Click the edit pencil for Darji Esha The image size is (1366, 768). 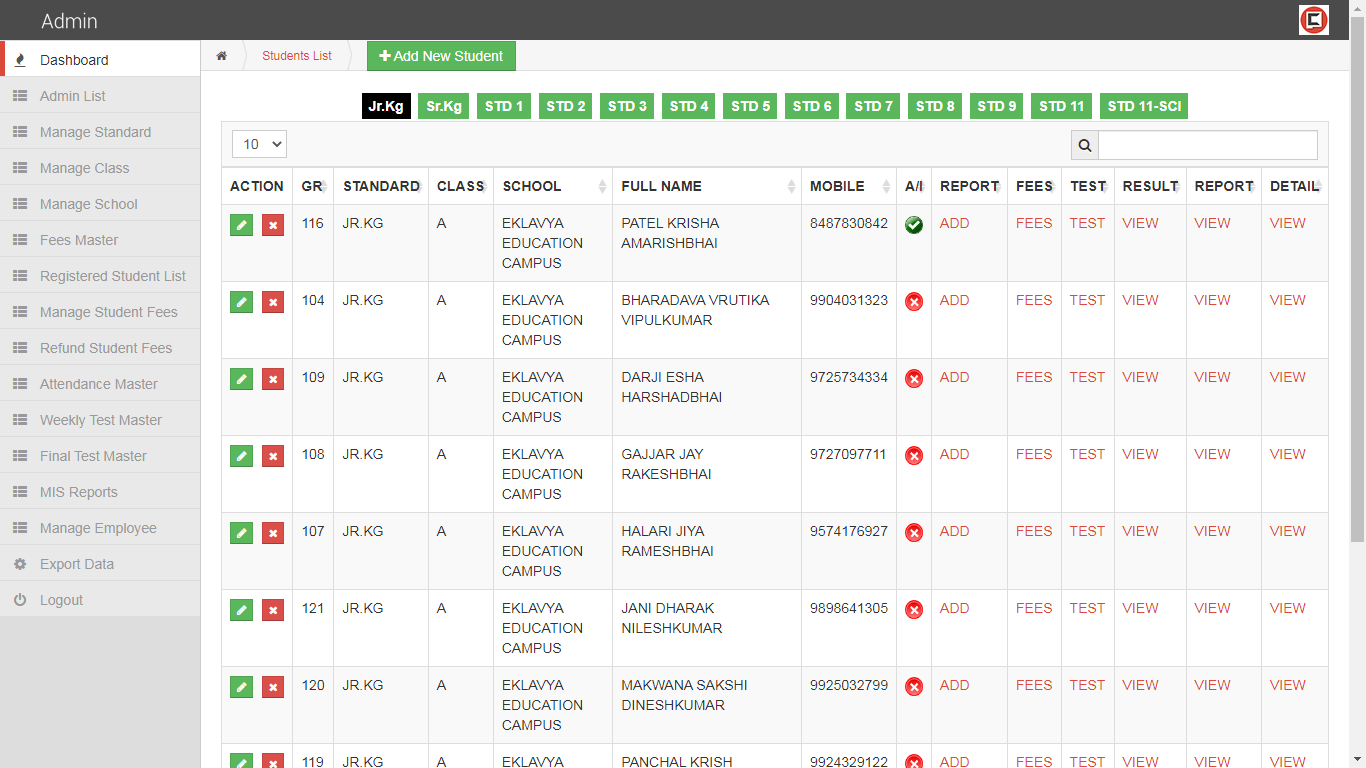click(x=241, y=379)
